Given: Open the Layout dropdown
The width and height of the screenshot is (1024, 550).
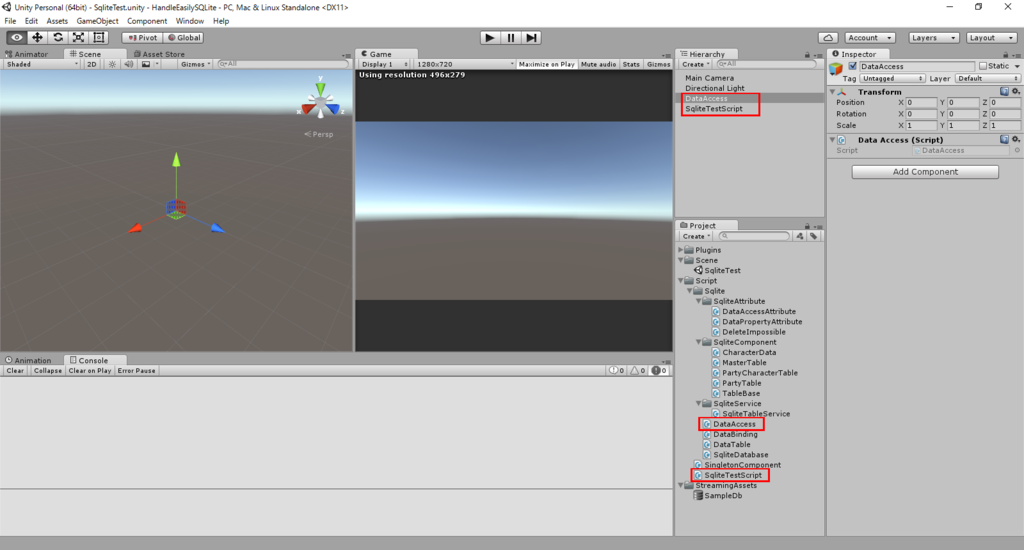Looking at the screenshot, I should [991, 38].
